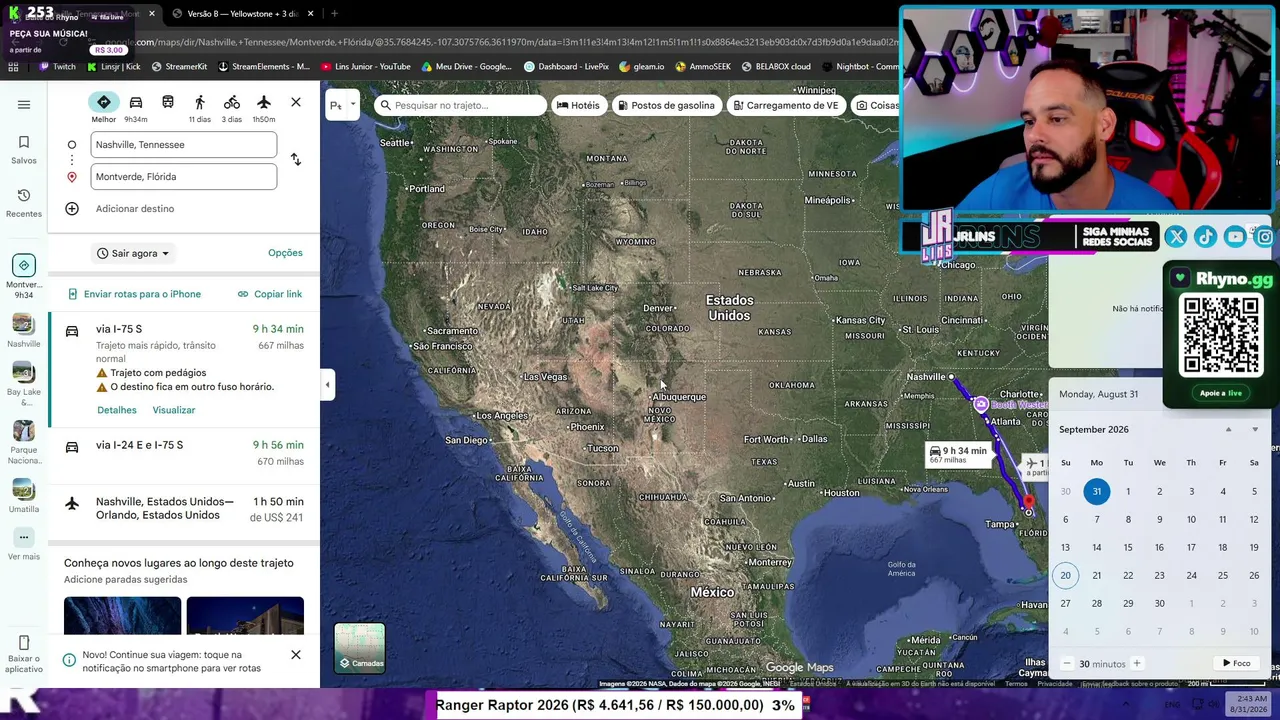The height and width of the screenshot is (720, 1280).
Task: Select the 15th in the calendar
Action: [1128, 547]
